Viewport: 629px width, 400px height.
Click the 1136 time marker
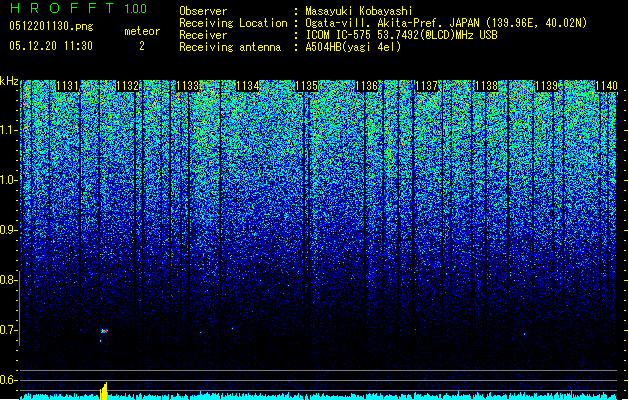tap(367, 86)
